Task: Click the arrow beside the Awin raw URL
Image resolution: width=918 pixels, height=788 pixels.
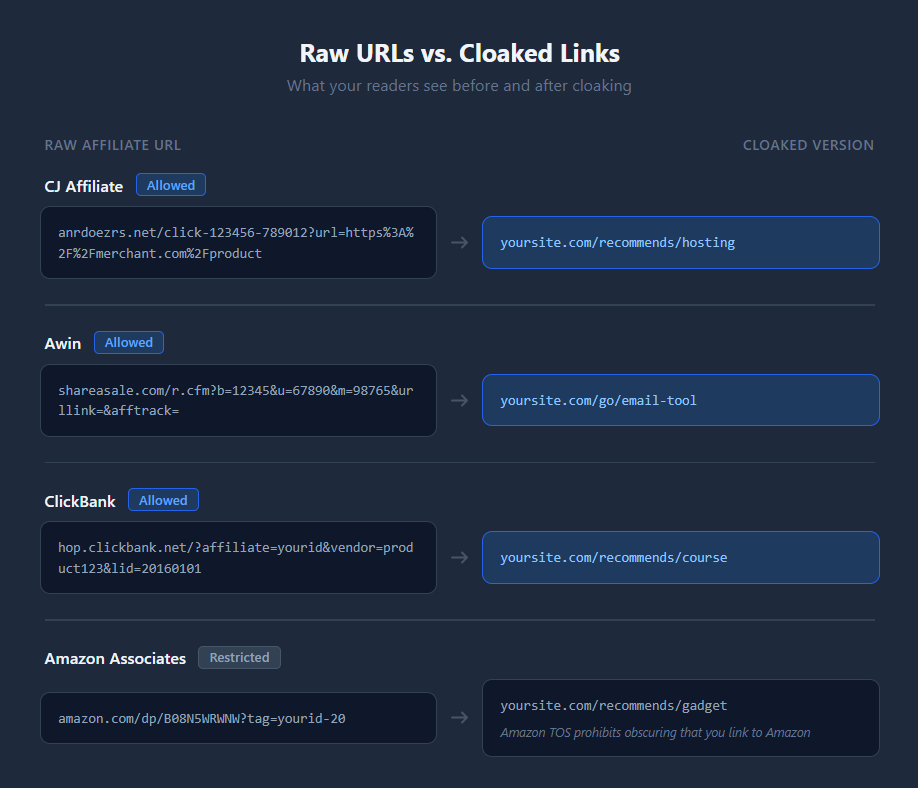Action: [459, 400]
